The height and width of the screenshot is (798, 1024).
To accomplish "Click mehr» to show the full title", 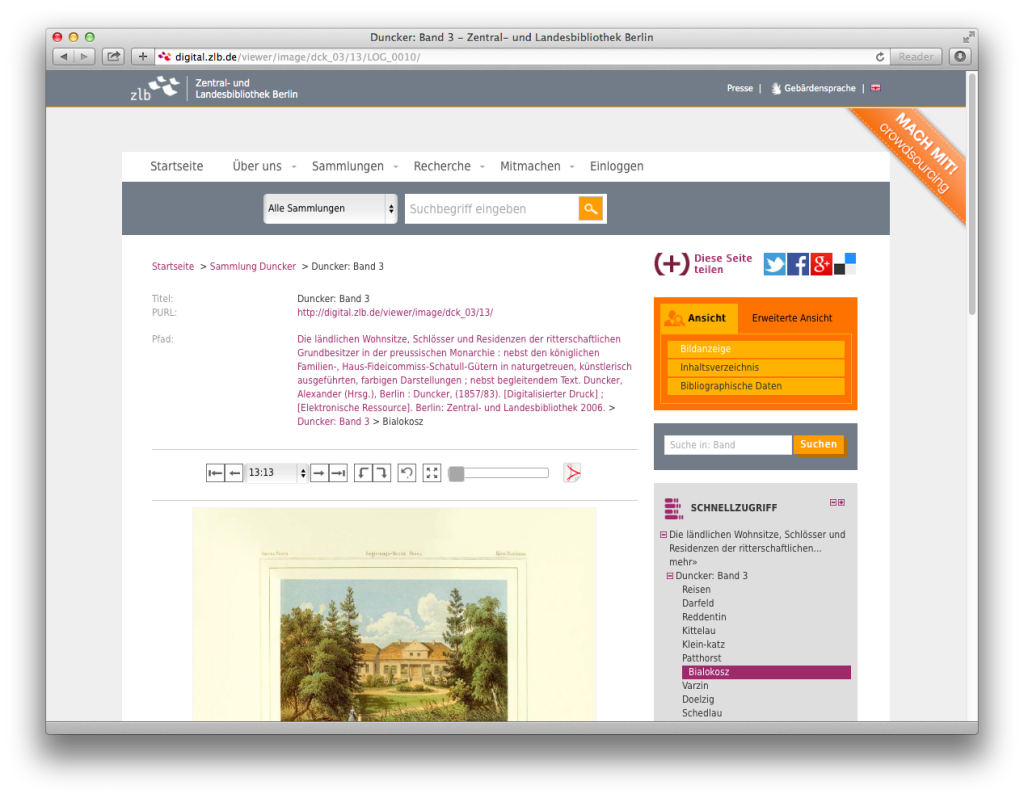I will 683,562.
